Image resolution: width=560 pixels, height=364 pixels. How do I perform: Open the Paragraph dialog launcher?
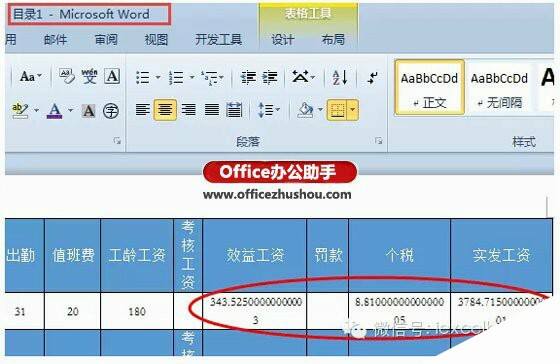tap(379, 141)
